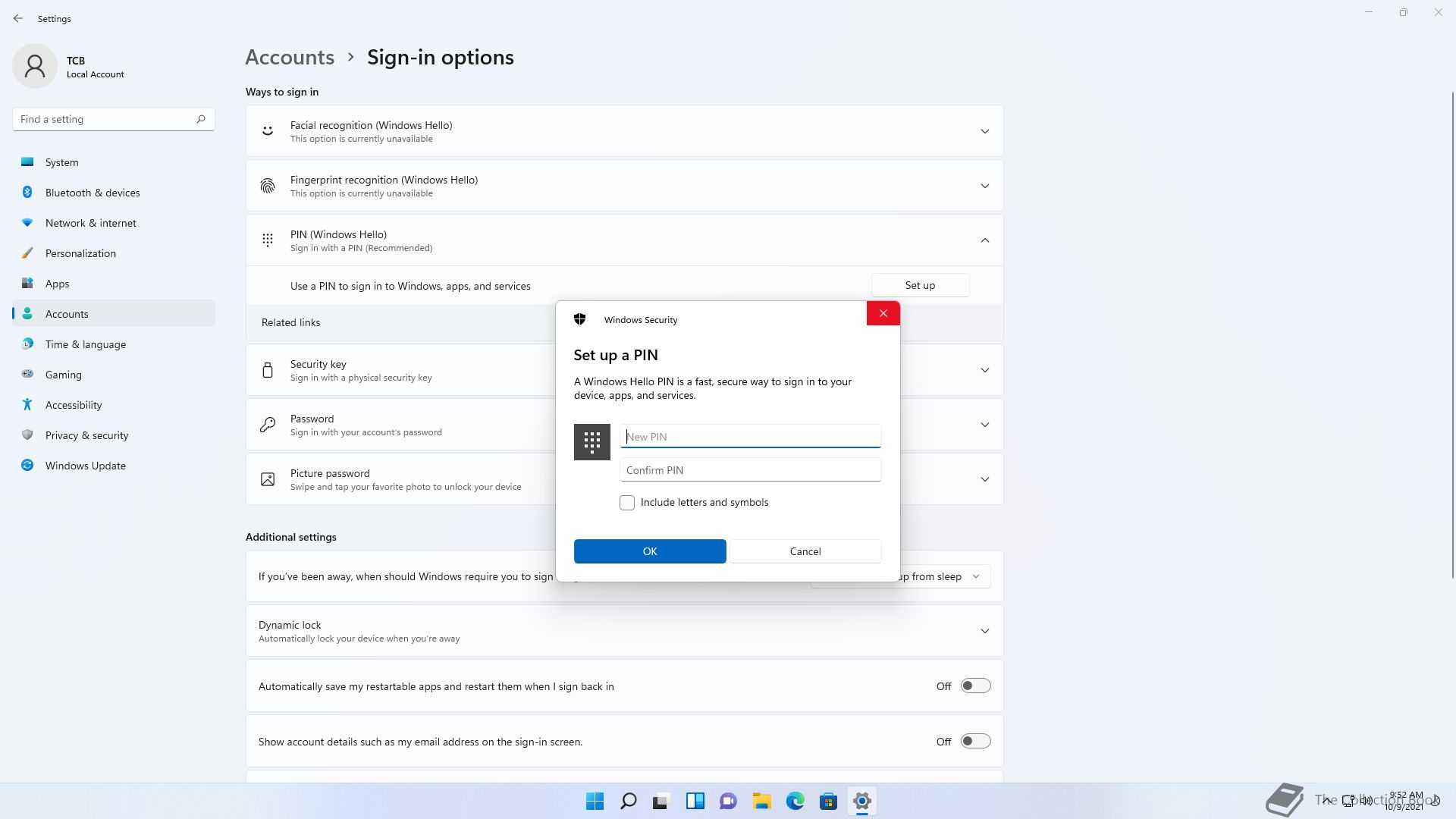The width and height of the screenshot is (1456, 819).
Task: Open taskbar Search
Action: tap(629, 801)
